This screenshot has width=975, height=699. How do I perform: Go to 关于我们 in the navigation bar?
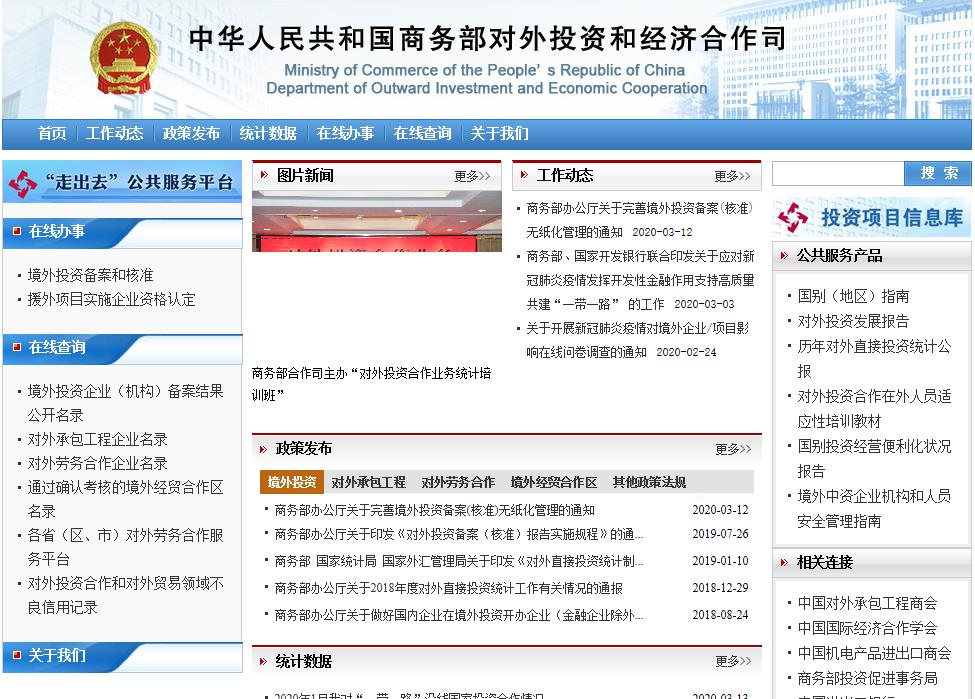tap(499, 133)
